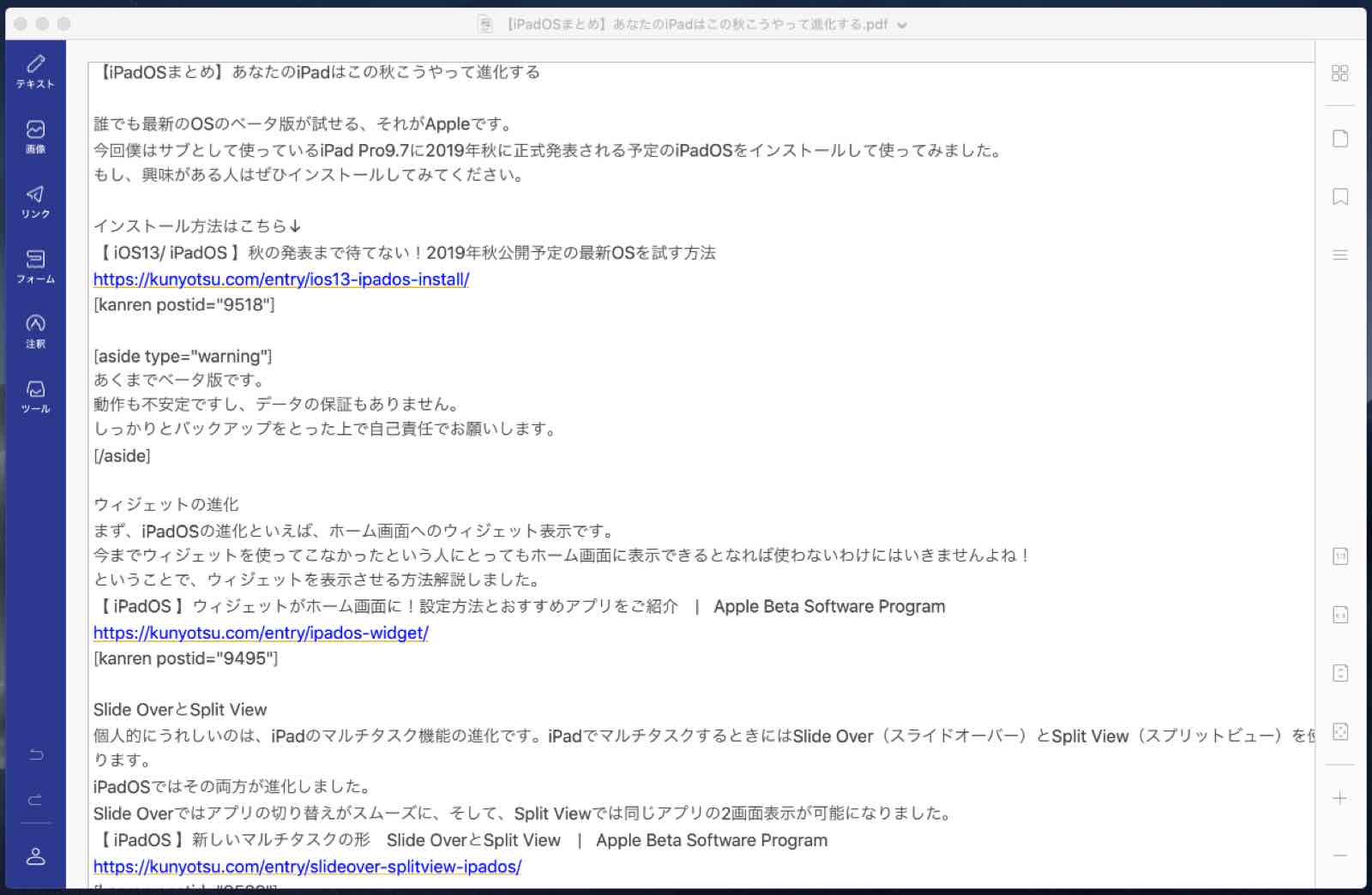Open the ツール (Tools) panel
The height and width of the screenshot is (895, 1372).
pos(35,397)
